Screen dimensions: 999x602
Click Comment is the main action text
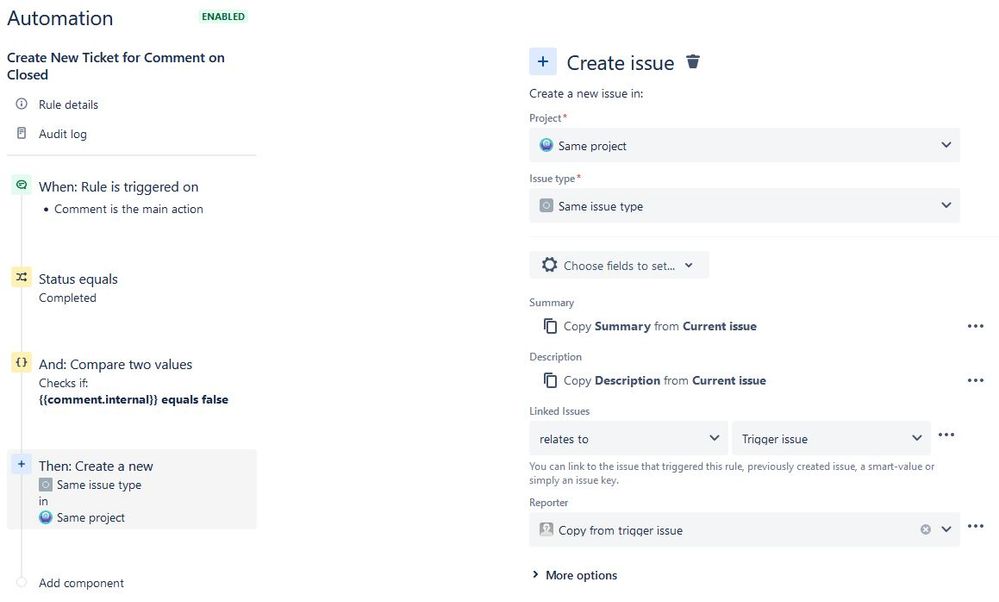tap(129, 209)
